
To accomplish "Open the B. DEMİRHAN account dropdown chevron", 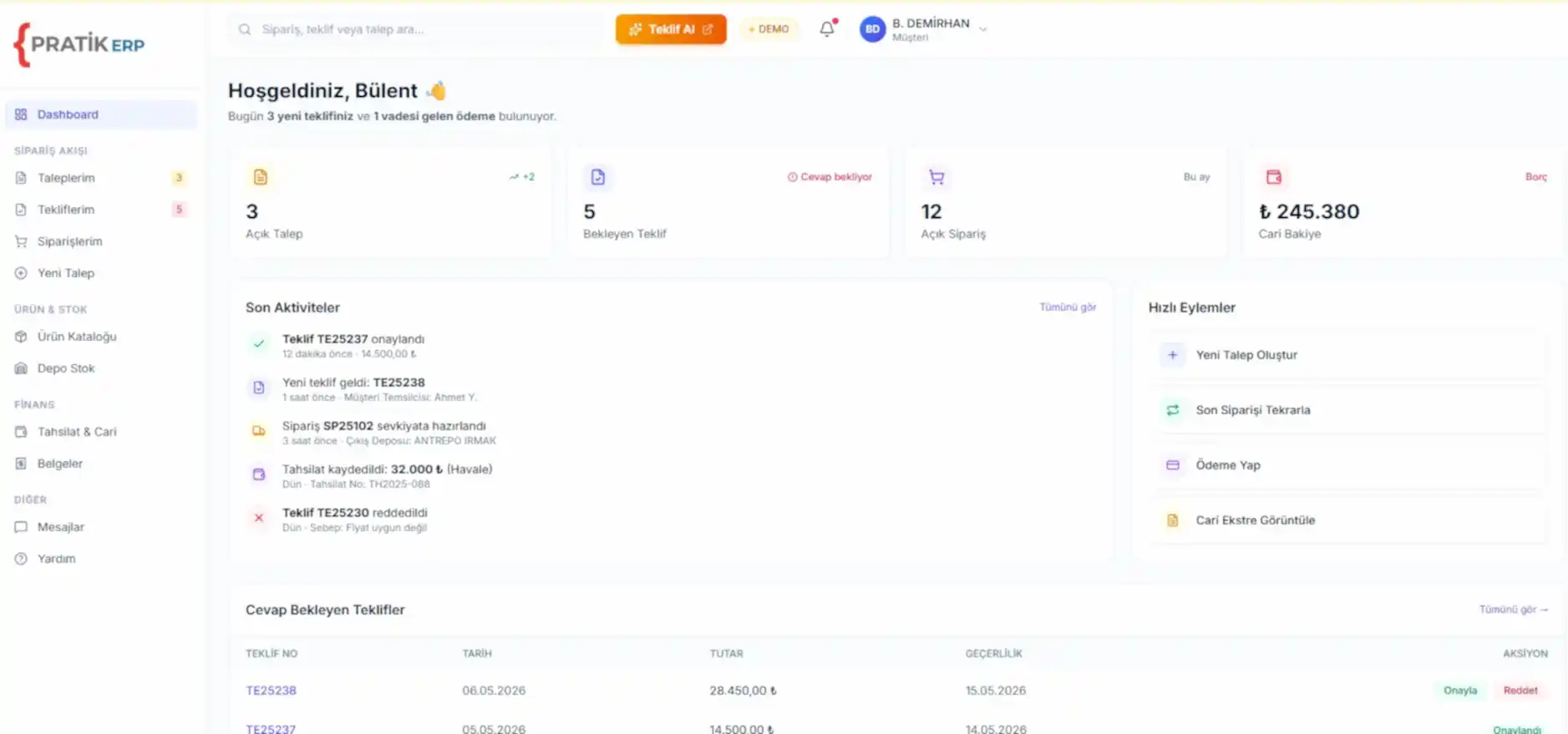I will tap(983, 29).
